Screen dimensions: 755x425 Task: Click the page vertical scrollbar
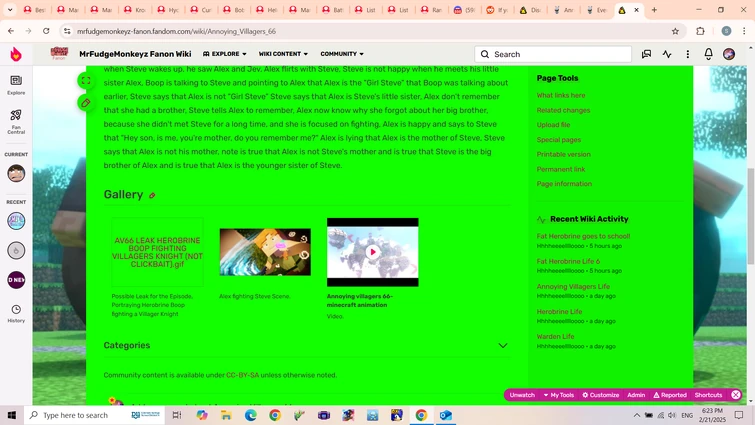tap(750, 217)
